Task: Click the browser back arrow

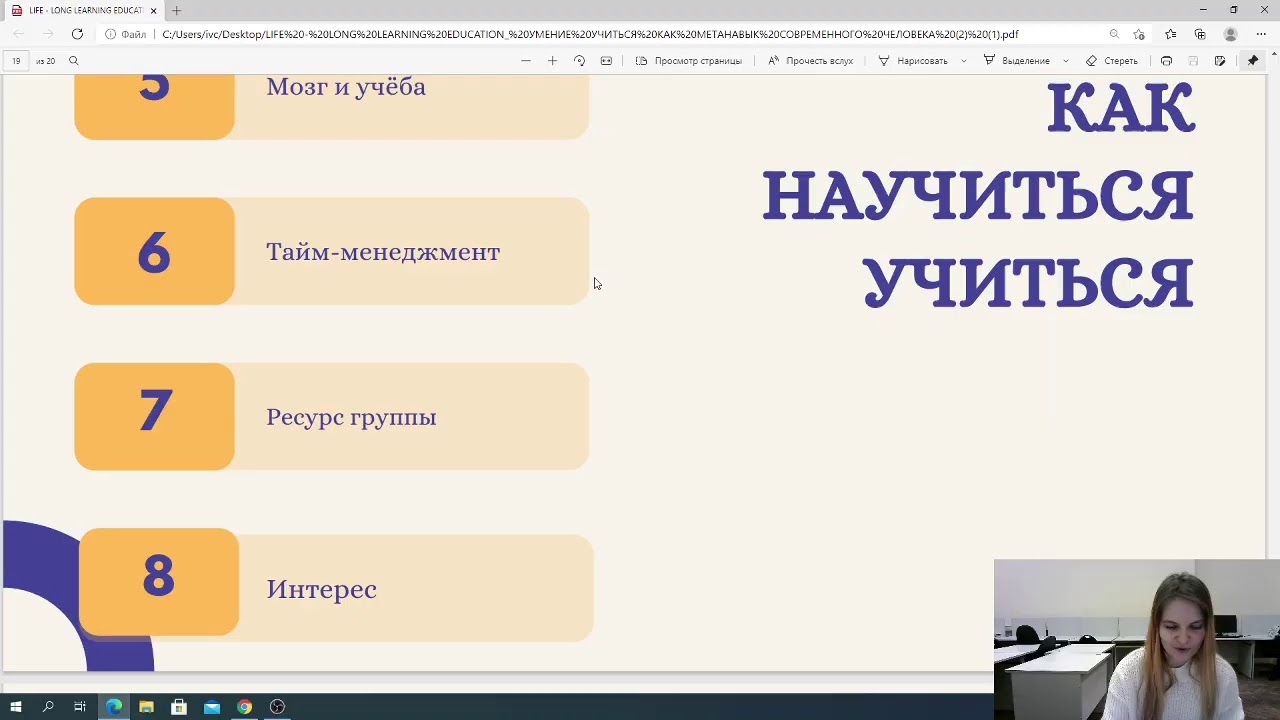Action: [x=17, y=34]
